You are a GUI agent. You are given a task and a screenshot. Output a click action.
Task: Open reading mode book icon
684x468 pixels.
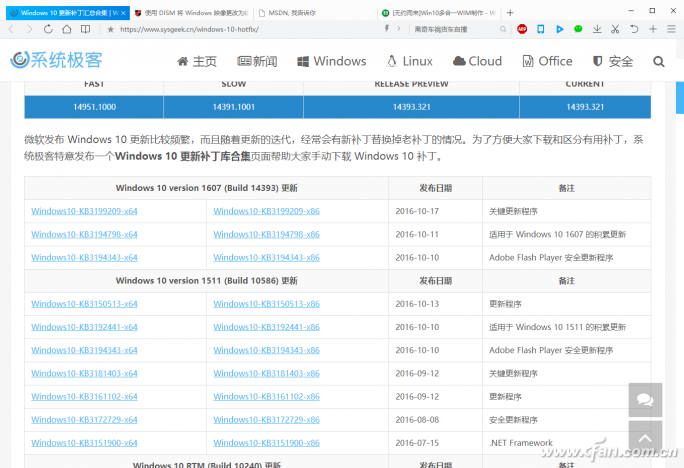[86, 29]
